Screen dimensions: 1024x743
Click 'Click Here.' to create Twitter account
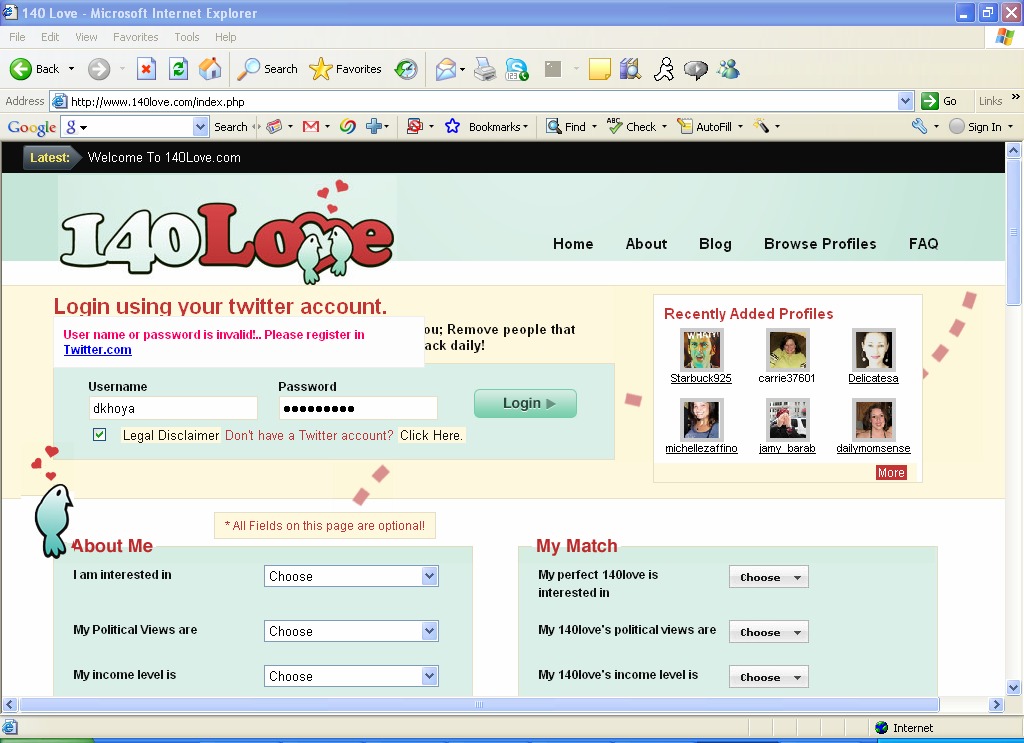[x=431, y=435]
